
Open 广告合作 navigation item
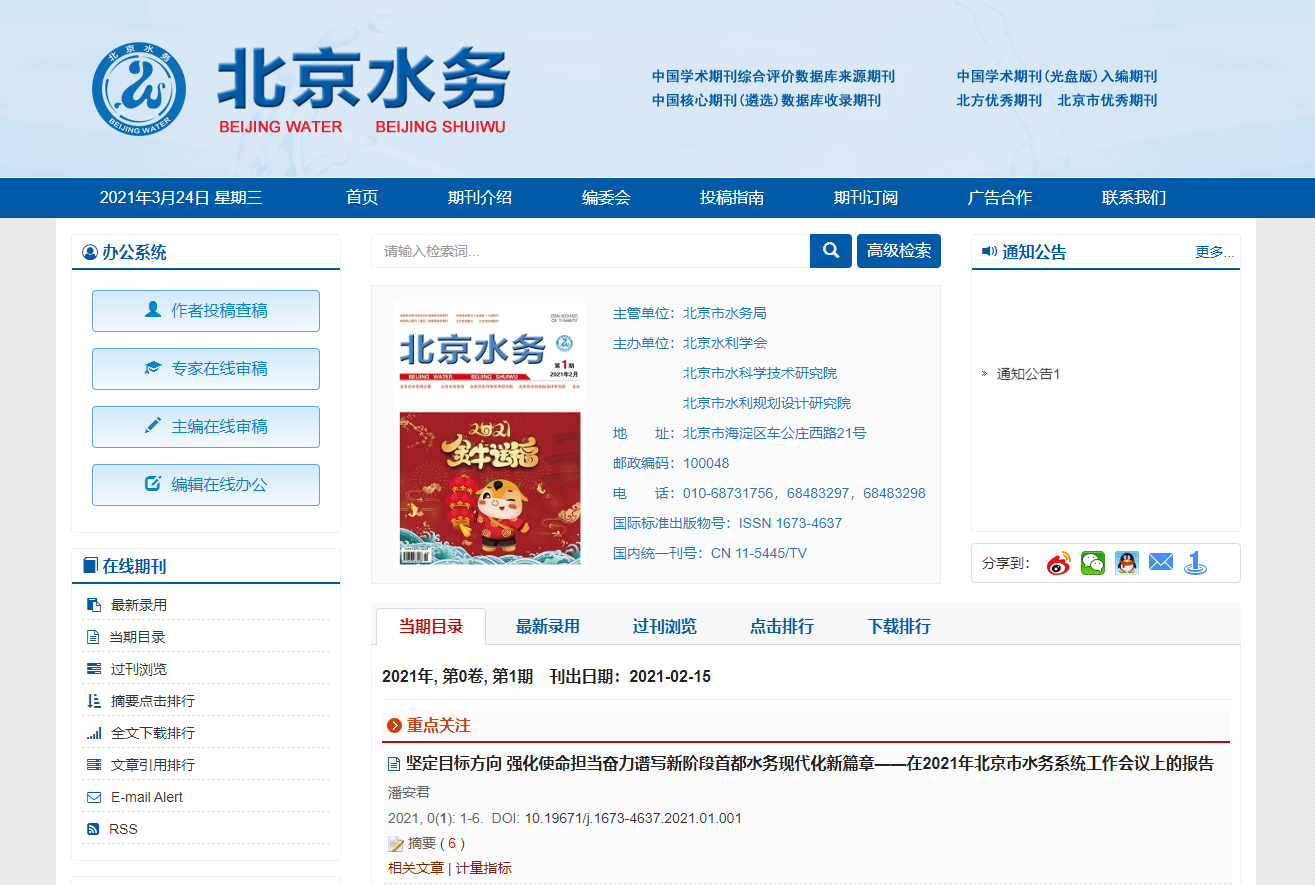coord(1000,198)
